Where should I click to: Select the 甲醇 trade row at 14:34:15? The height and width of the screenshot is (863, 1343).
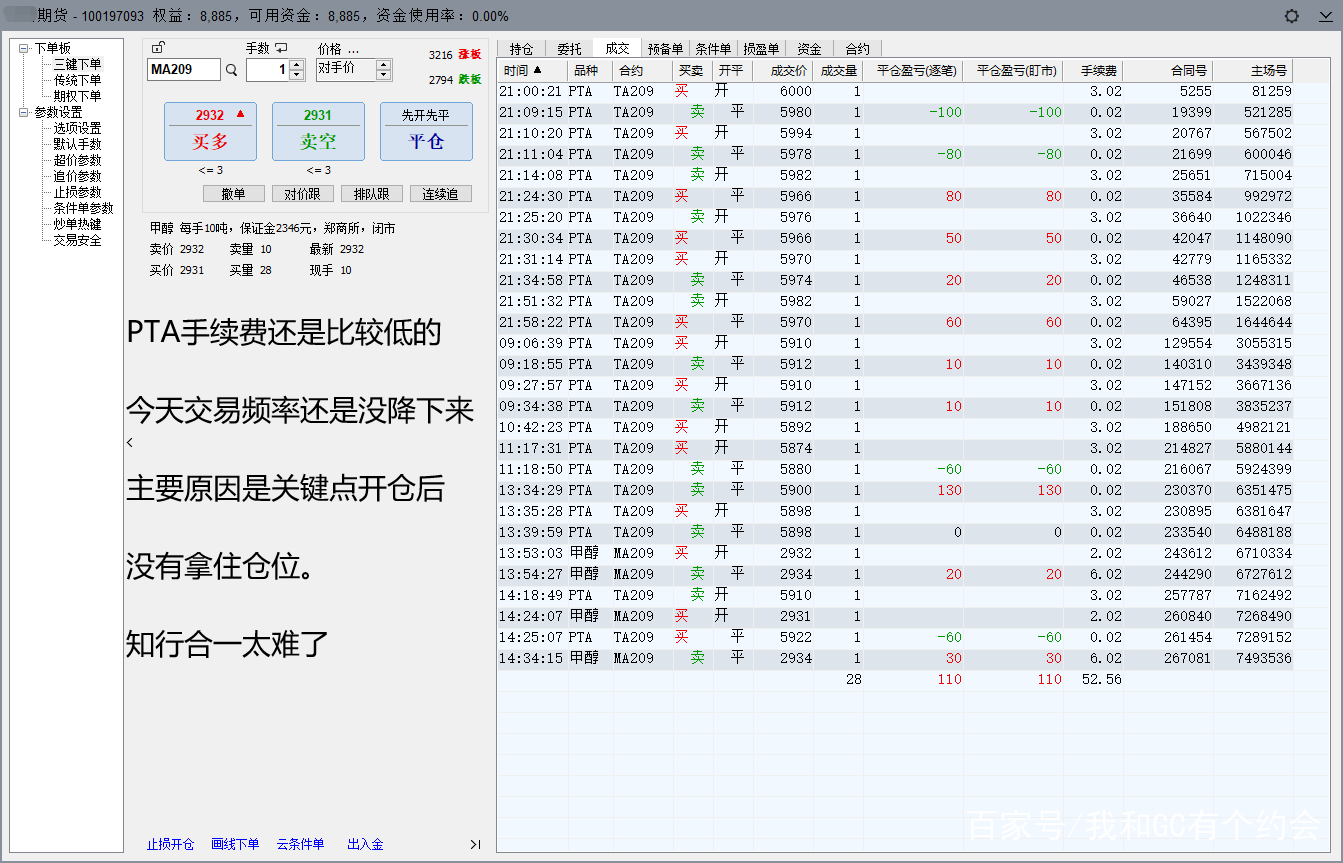(895, 658)
